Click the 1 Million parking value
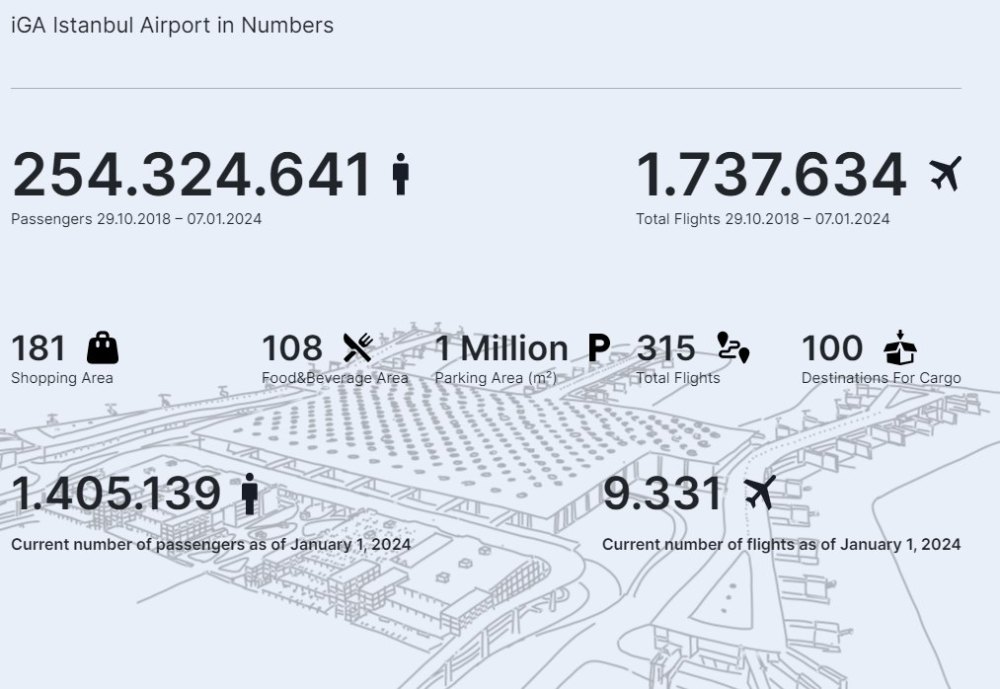 [x=501, y=348]
